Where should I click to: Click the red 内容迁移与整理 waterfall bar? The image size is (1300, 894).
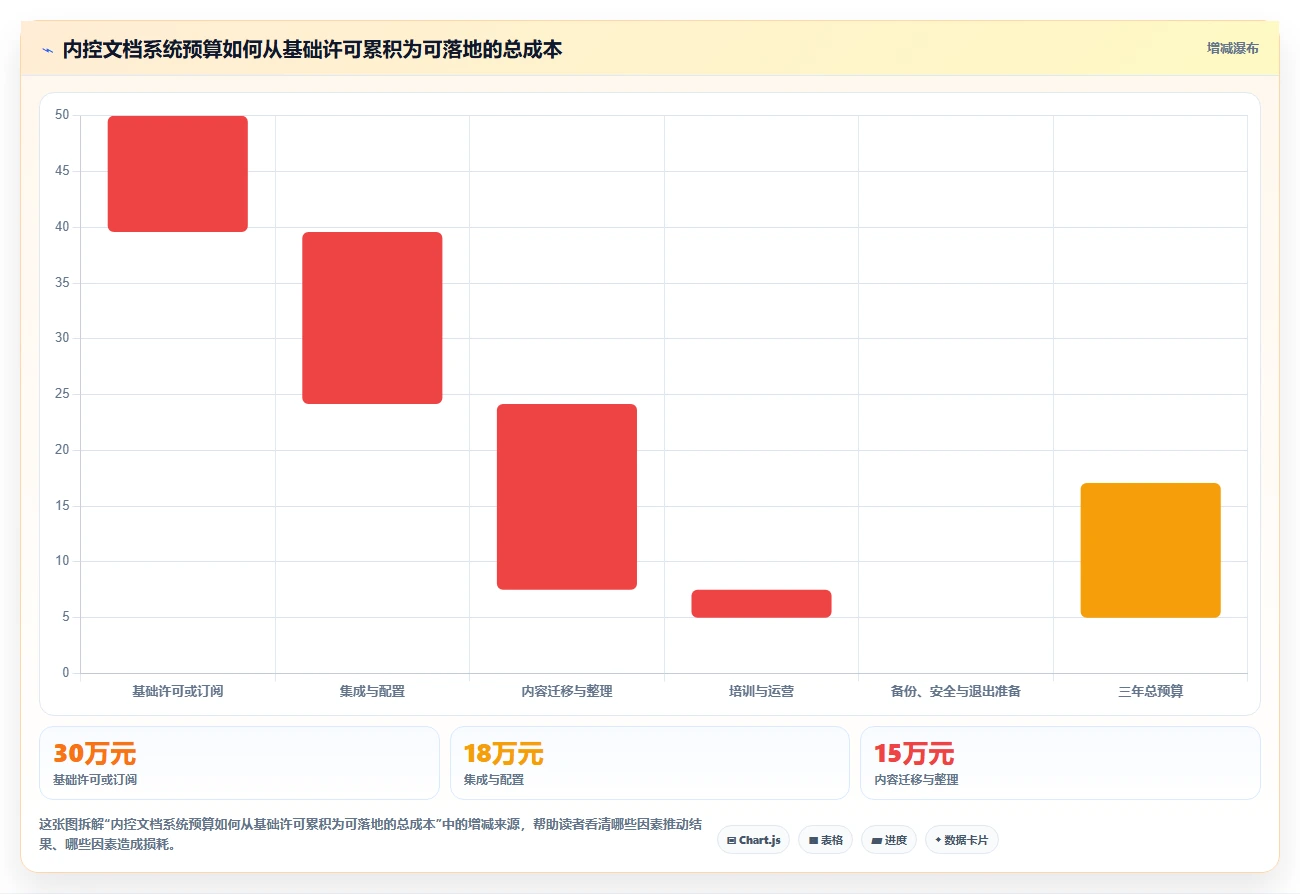tap(567, 497)
